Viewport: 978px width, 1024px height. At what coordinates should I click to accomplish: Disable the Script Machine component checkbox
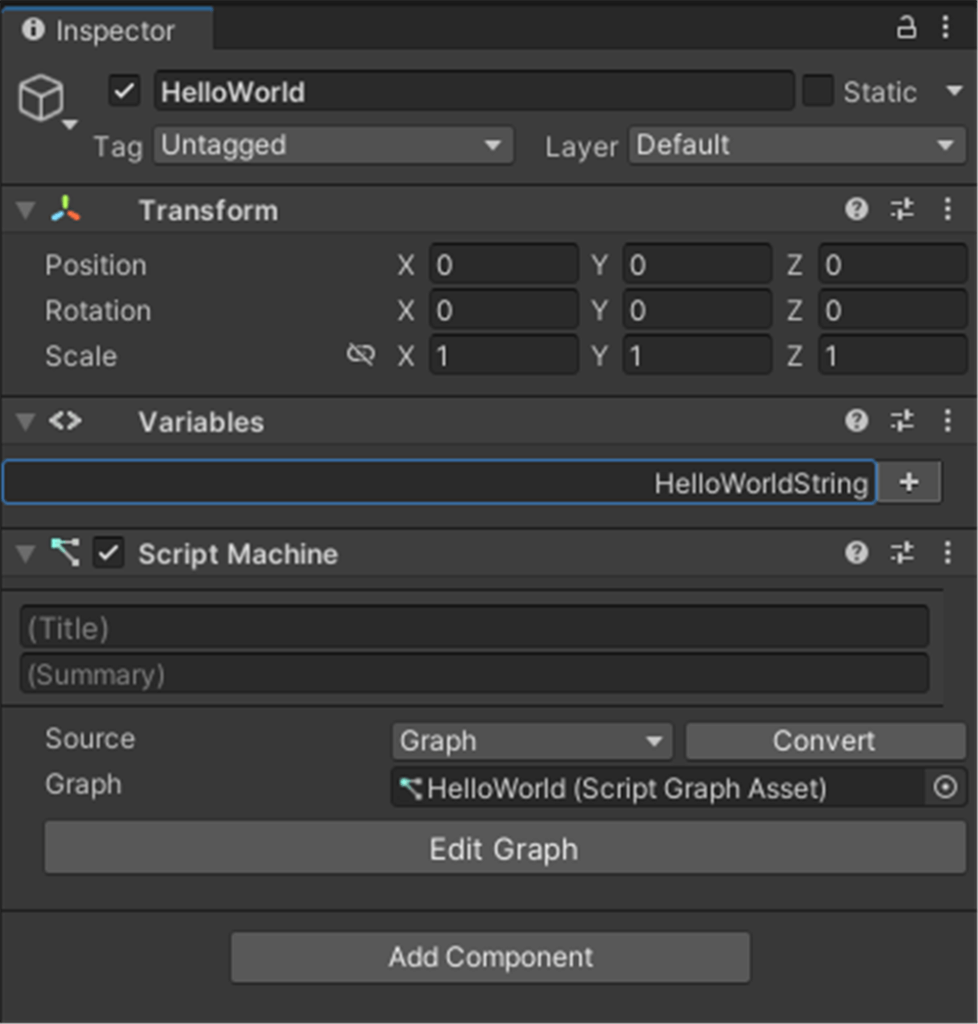pos(108,553)
